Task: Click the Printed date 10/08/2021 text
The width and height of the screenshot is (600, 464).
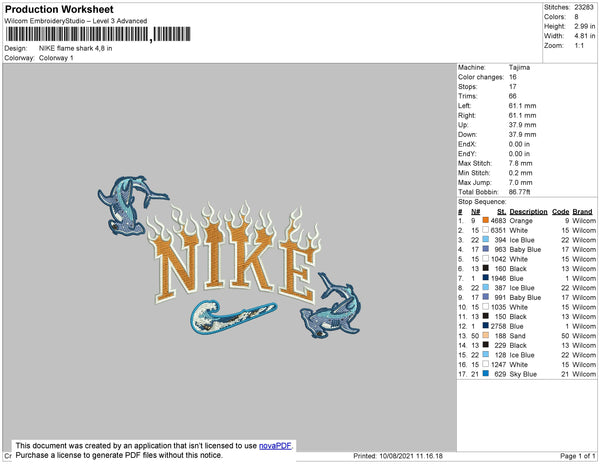Action: 398,456
